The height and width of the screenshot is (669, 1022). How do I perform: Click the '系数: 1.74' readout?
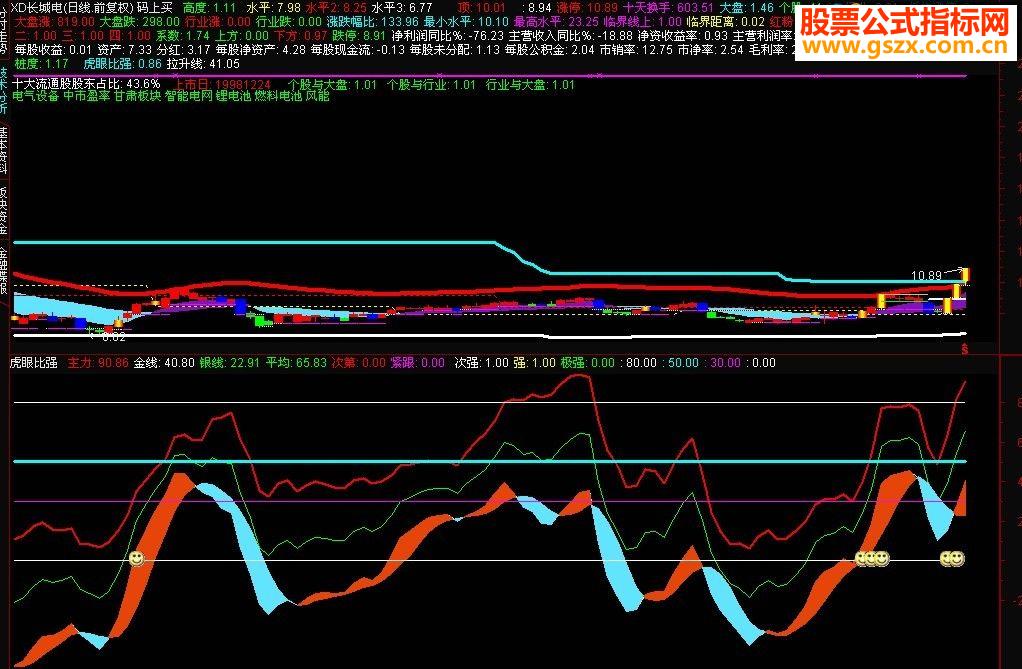point(182,36)
